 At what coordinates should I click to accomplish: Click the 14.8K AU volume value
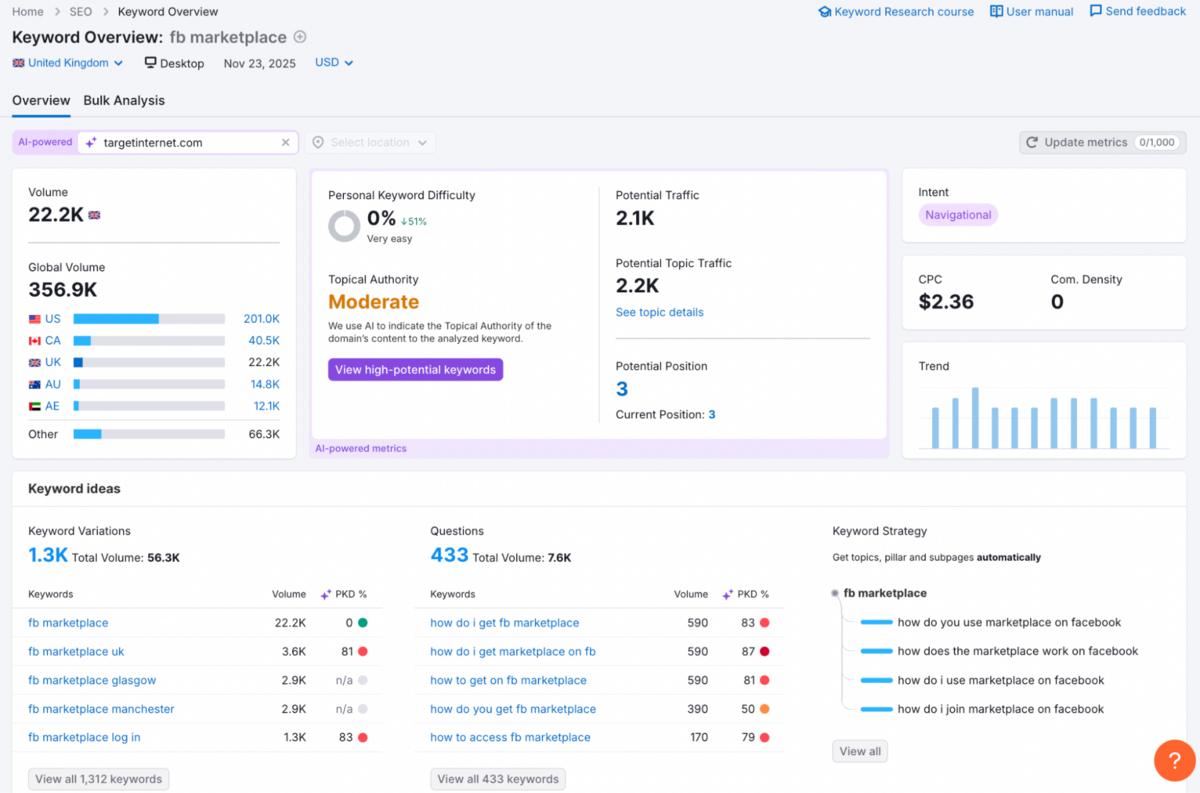point(265,384)
